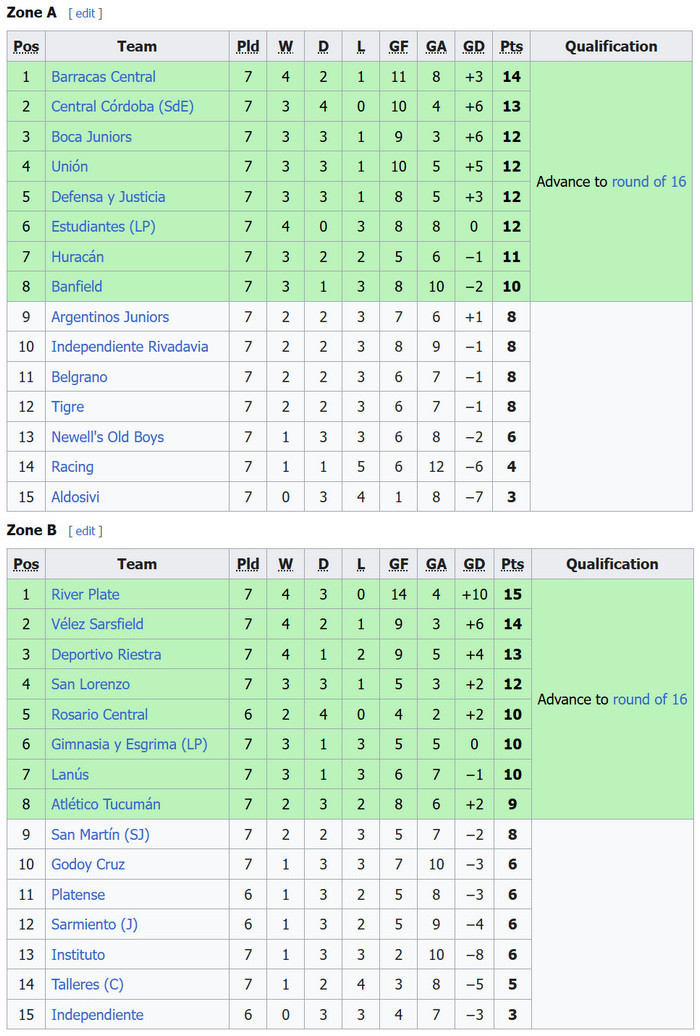This screenshot has height=1036, width=700.
Task: Open the Independiente Rivadavia link
Action: click(x=130, y=347)
